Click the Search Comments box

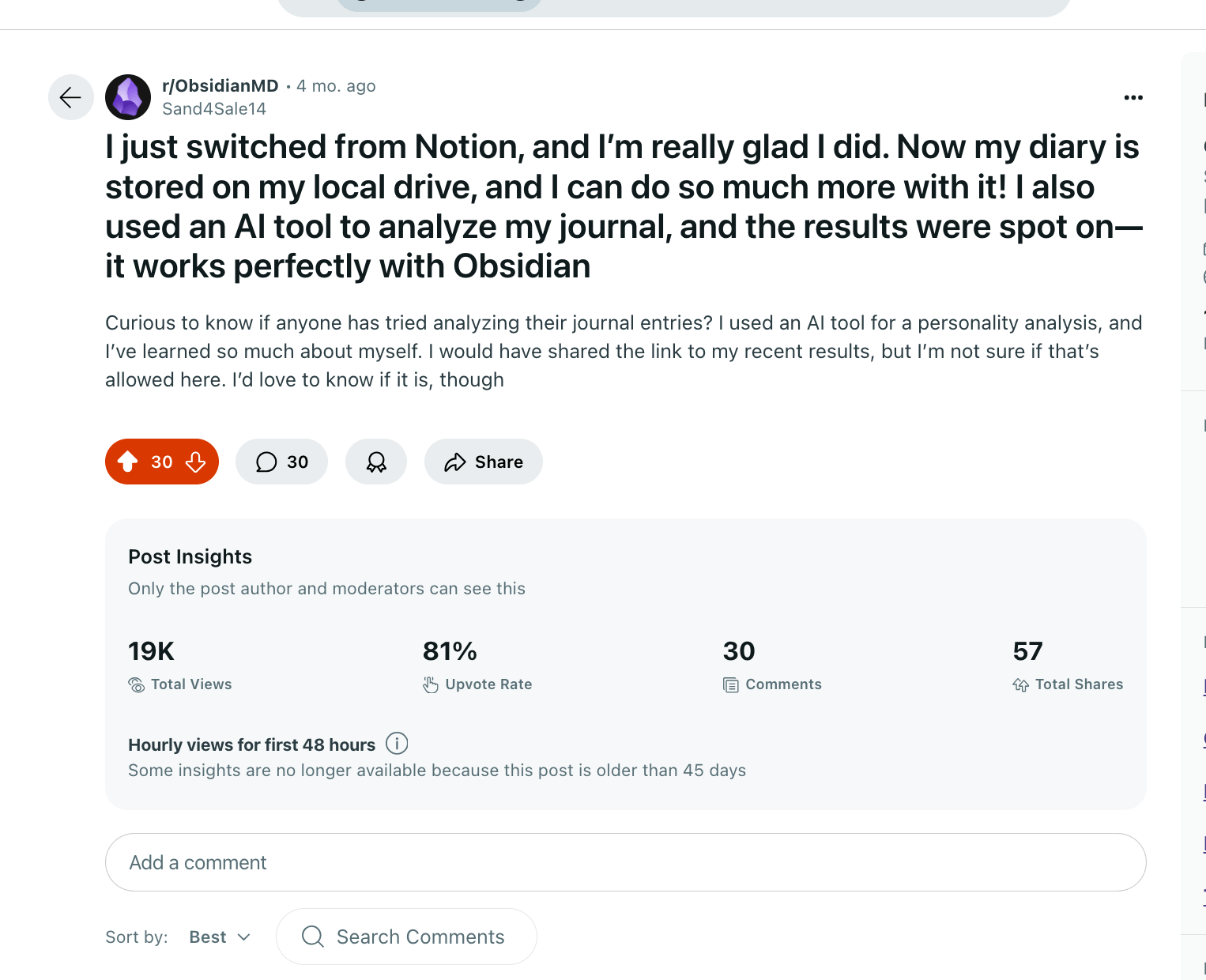coord(420,937)
